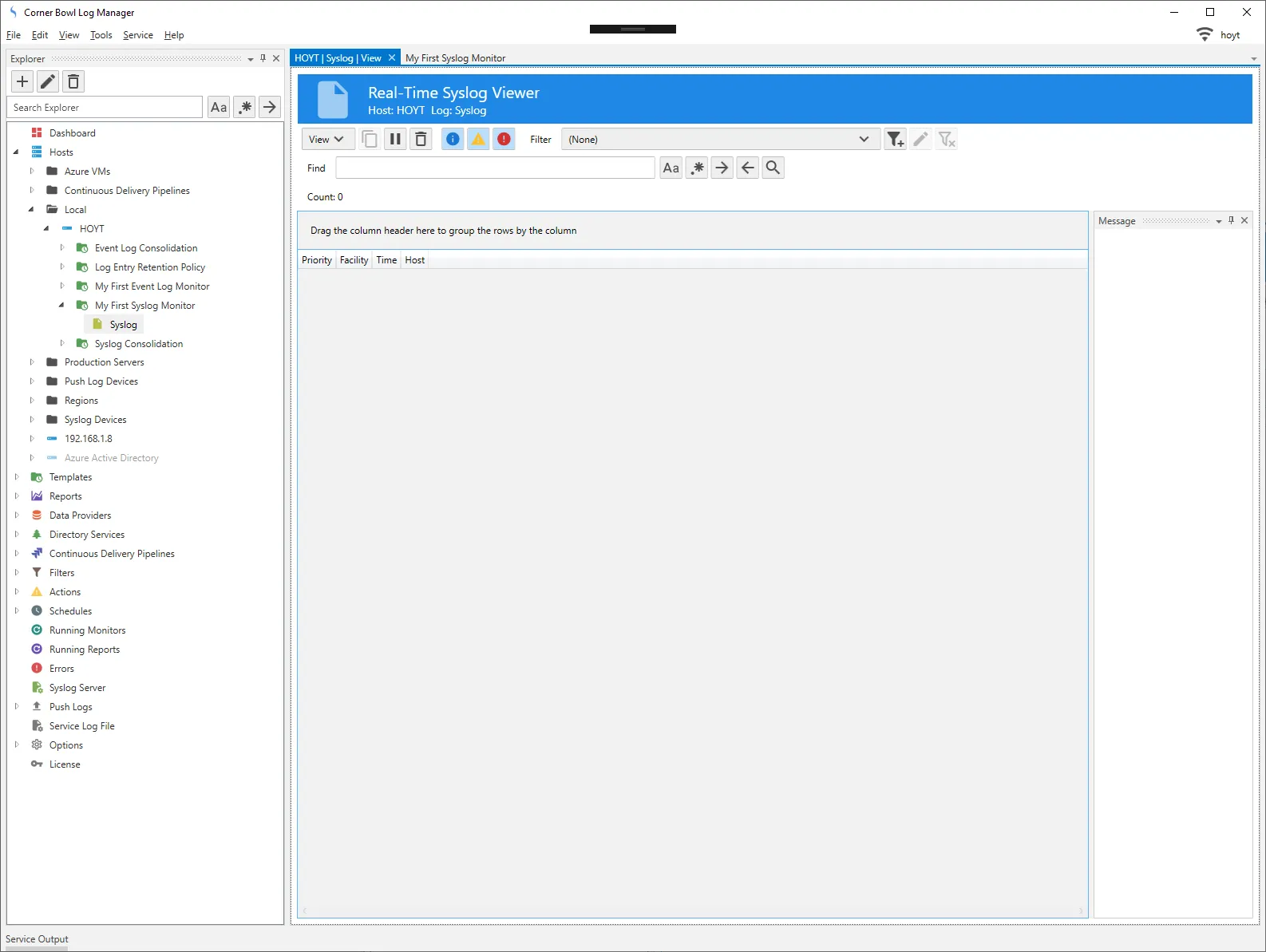Select Syslog Server in the Explorer tree
This screenshot has height=952, width=1266.
[77, 688]
